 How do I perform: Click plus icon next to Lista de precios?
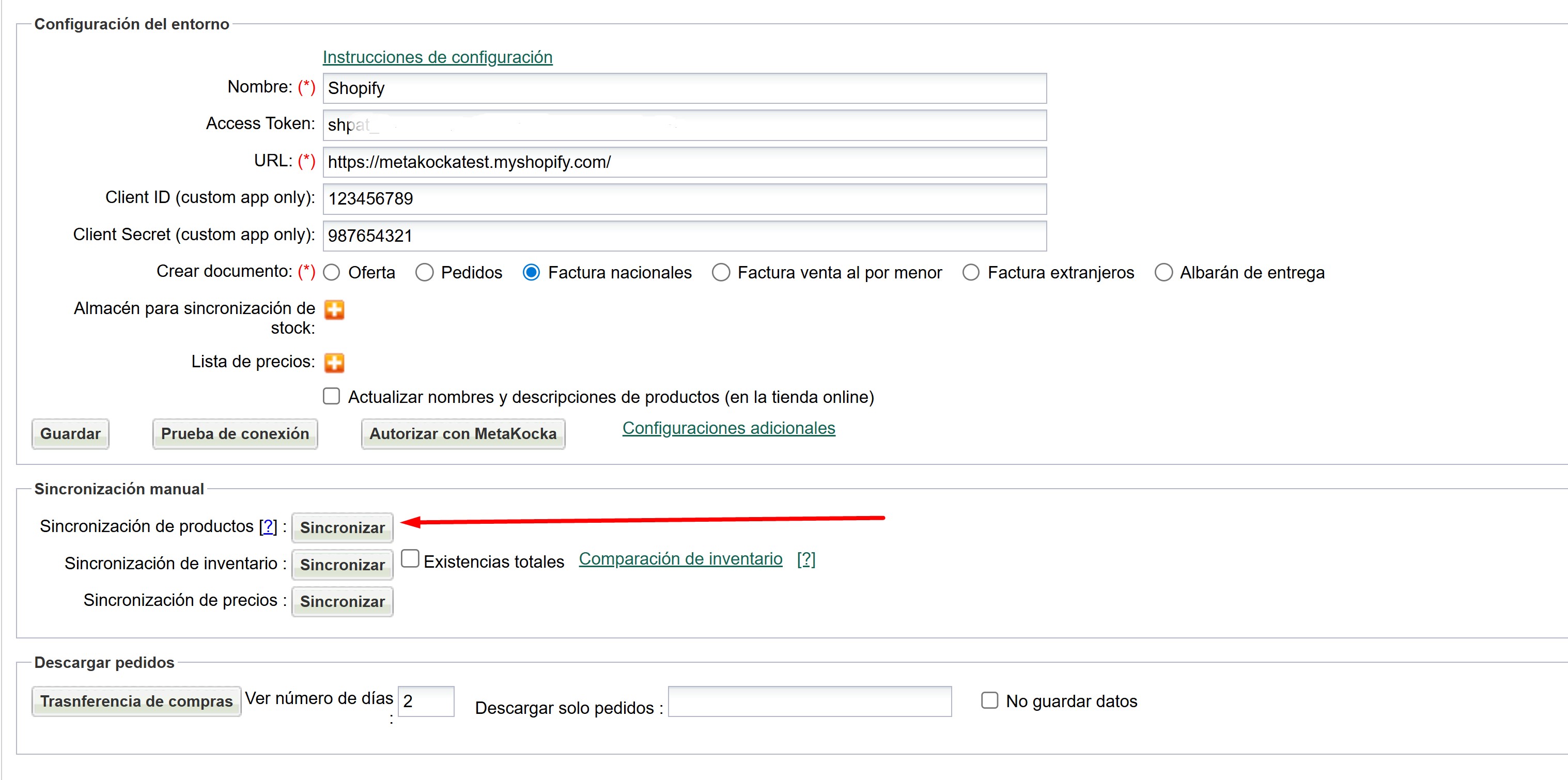(x=334, y=363)
